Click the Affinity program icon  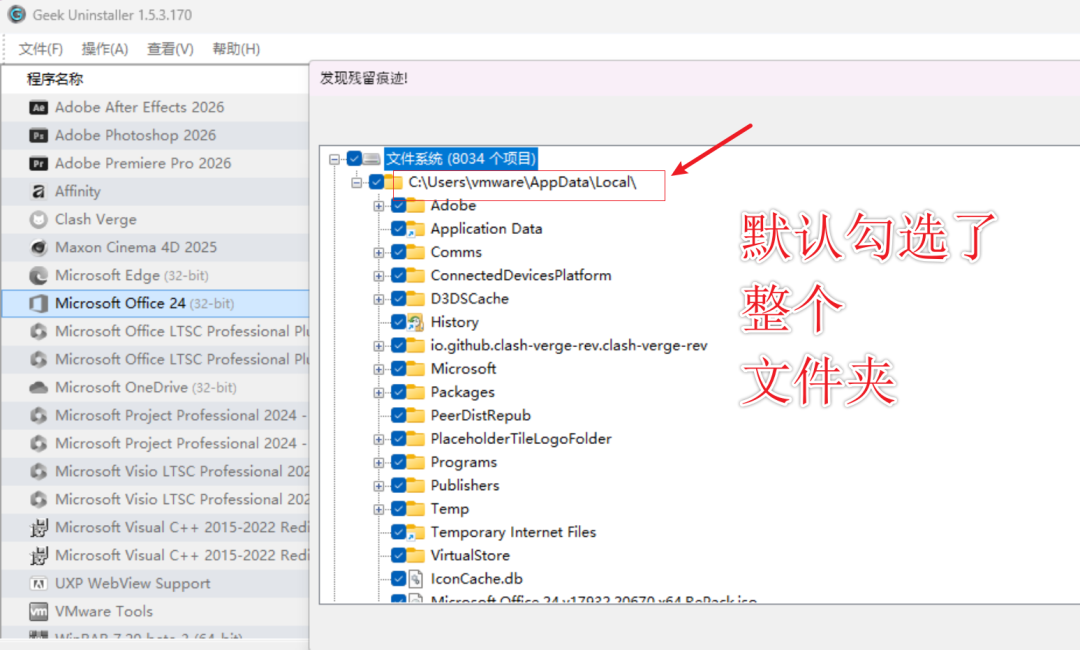[x=39, y=191]
